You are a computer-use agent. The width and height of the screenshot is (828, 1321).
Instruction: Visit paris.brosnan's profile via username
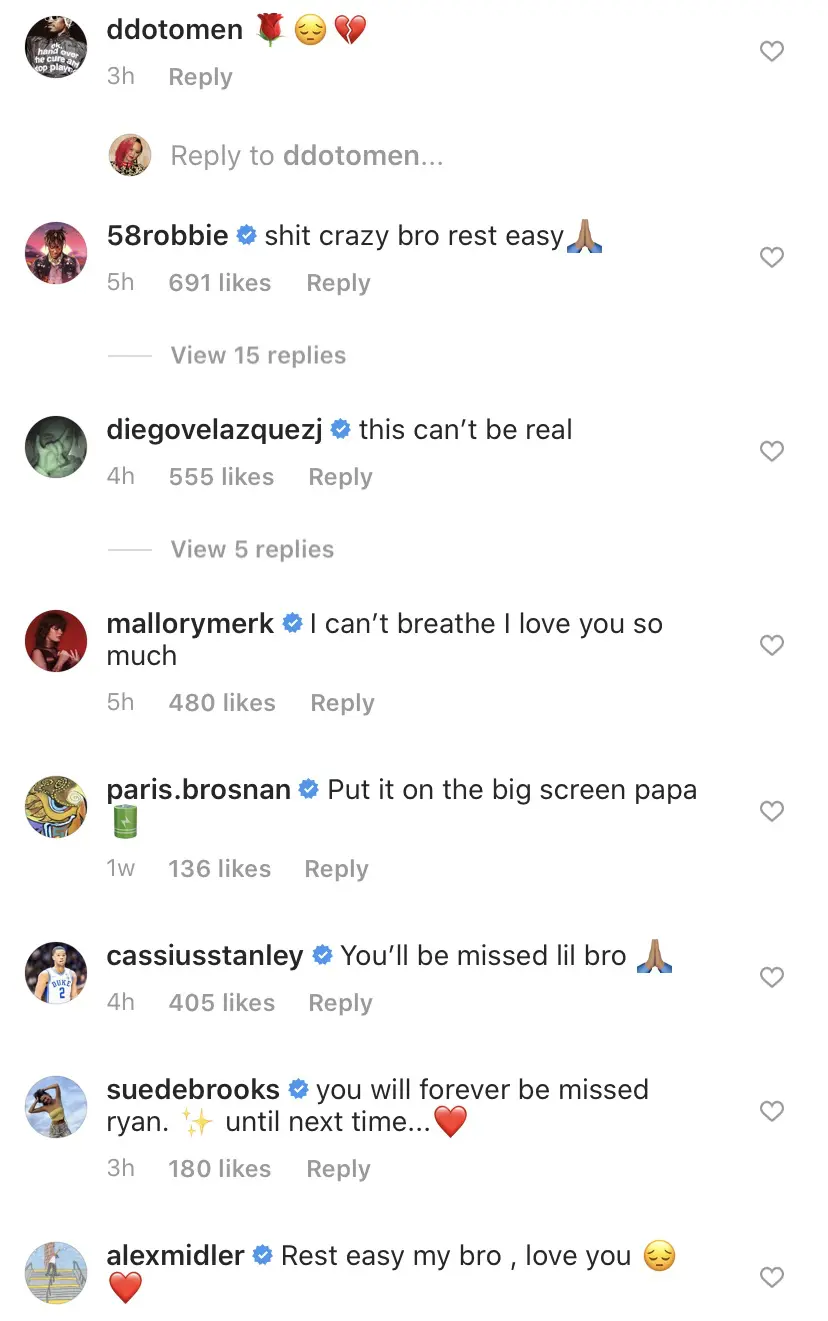pyautogui.click(x=199, y=790)
